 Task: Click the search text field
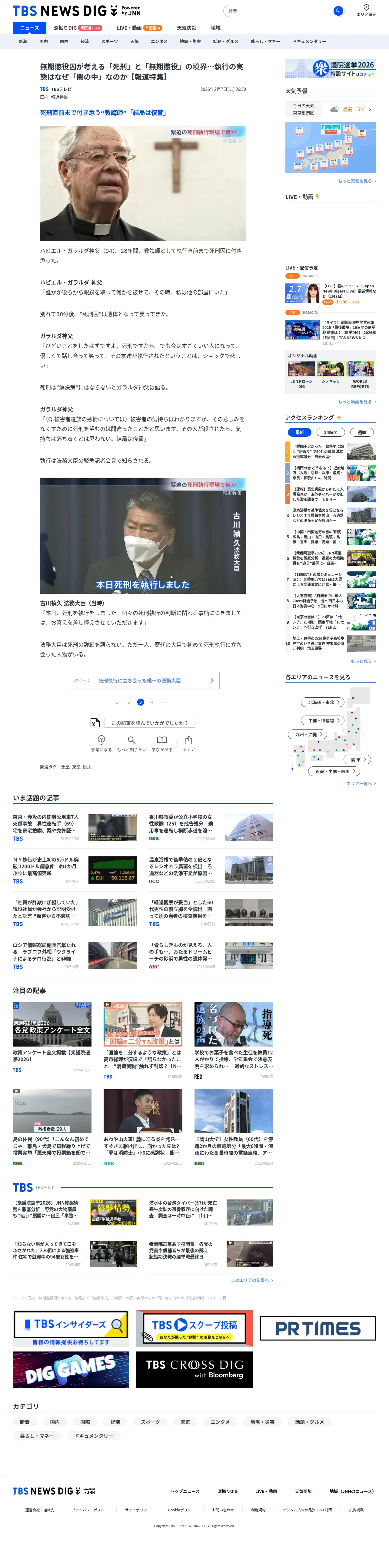pyautogui.click(x=278, y=11)
